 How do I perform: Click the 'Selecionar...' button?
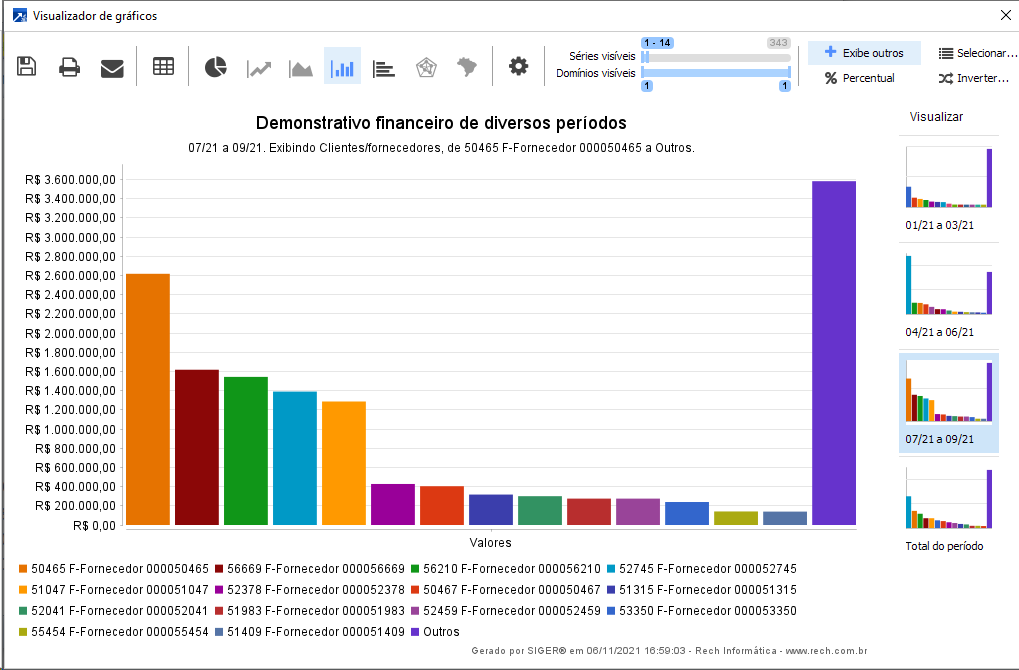pos(977,53)
